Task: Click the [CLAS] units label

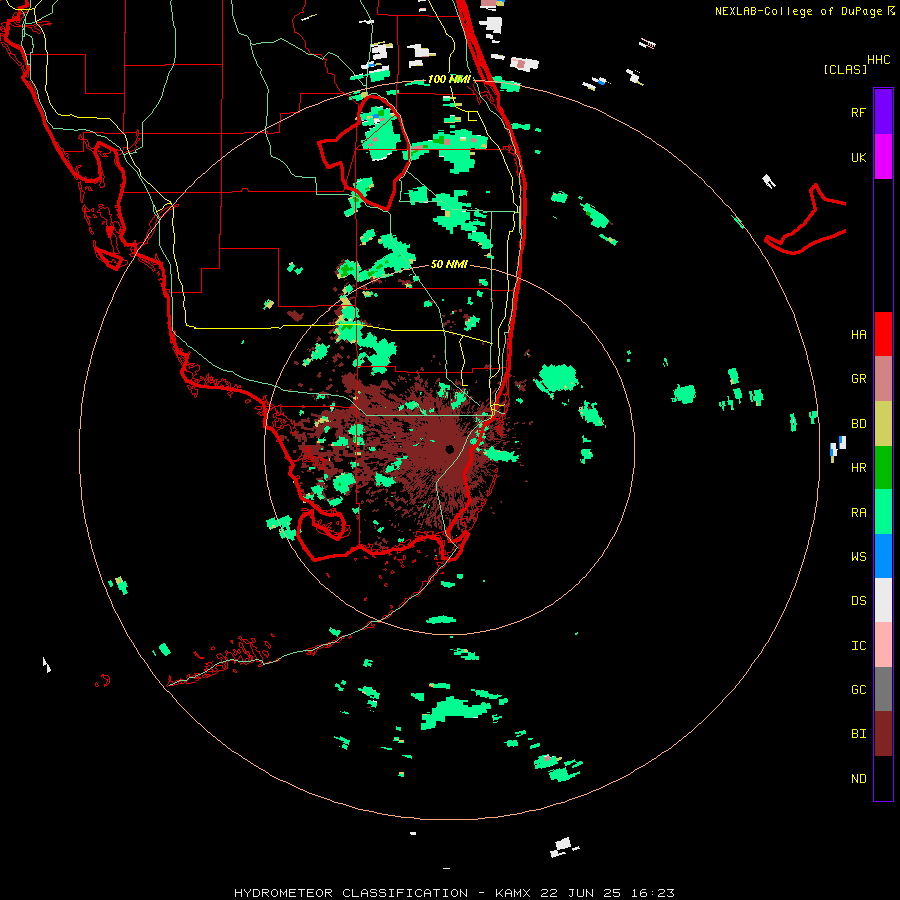Action: click(845, 69)
